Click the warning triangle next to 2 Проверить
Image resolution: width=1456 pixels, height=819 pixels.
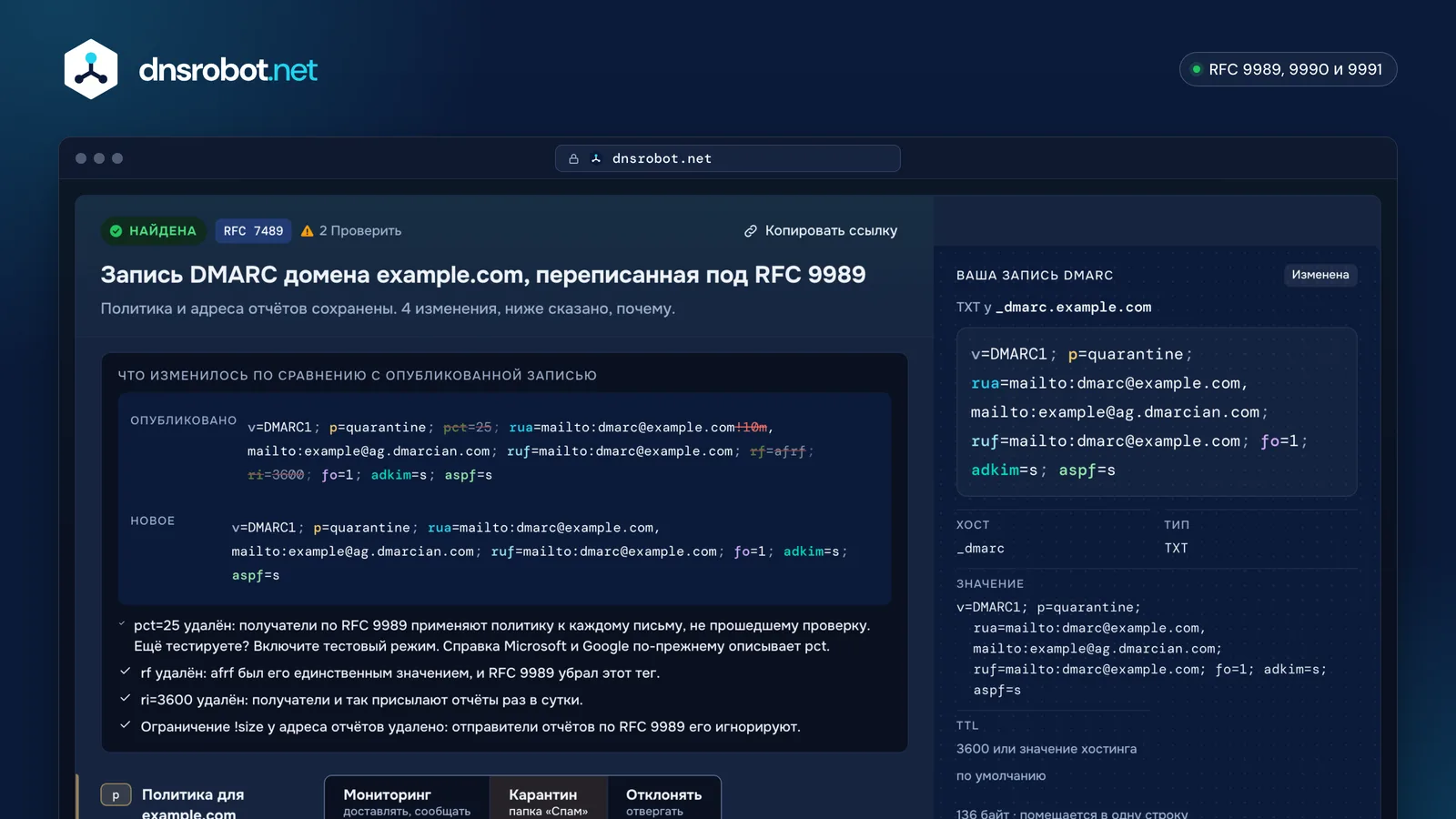(308, 231)
